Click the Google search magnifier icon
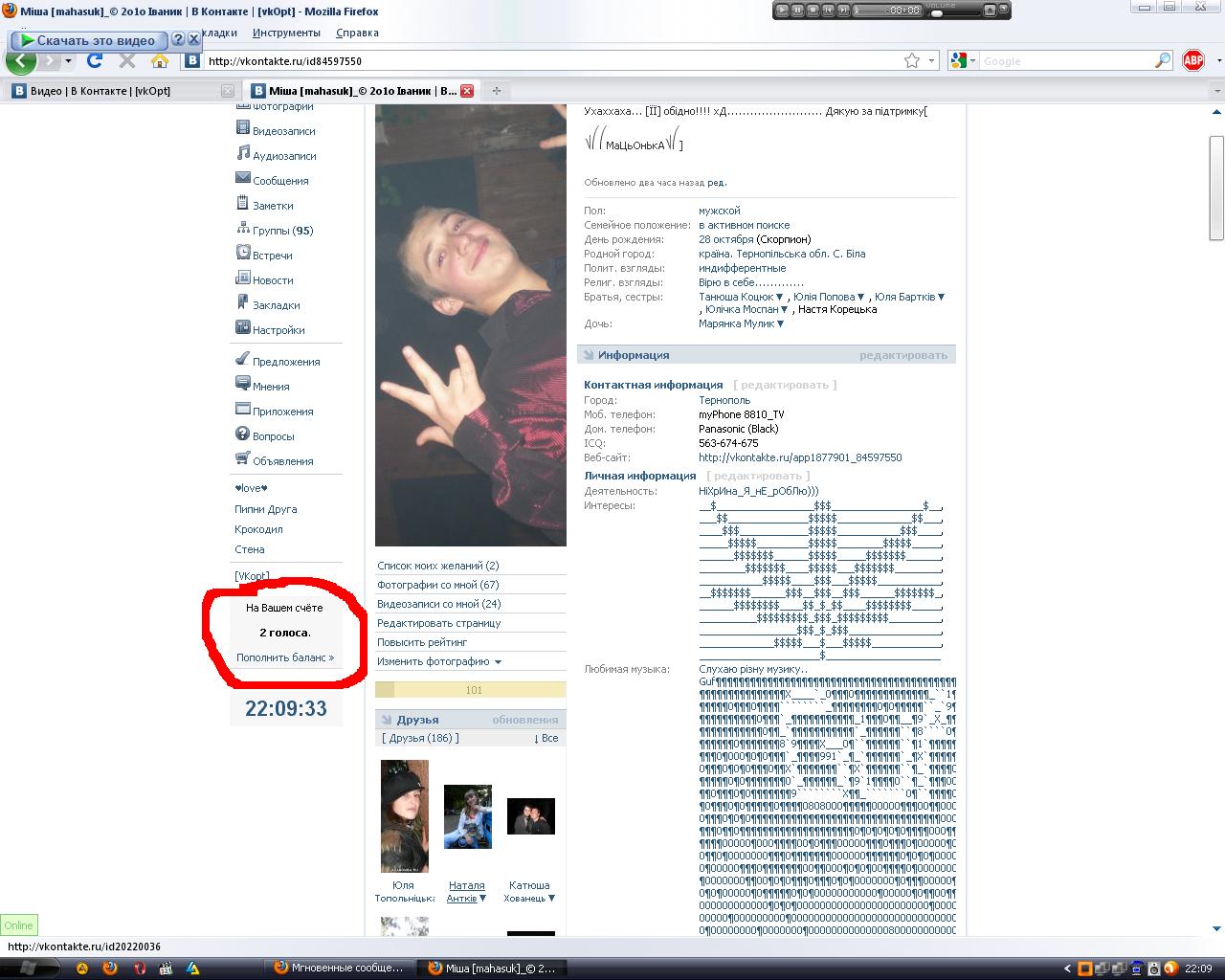This screenshot has height=980, width=1225. [1163, 60]
